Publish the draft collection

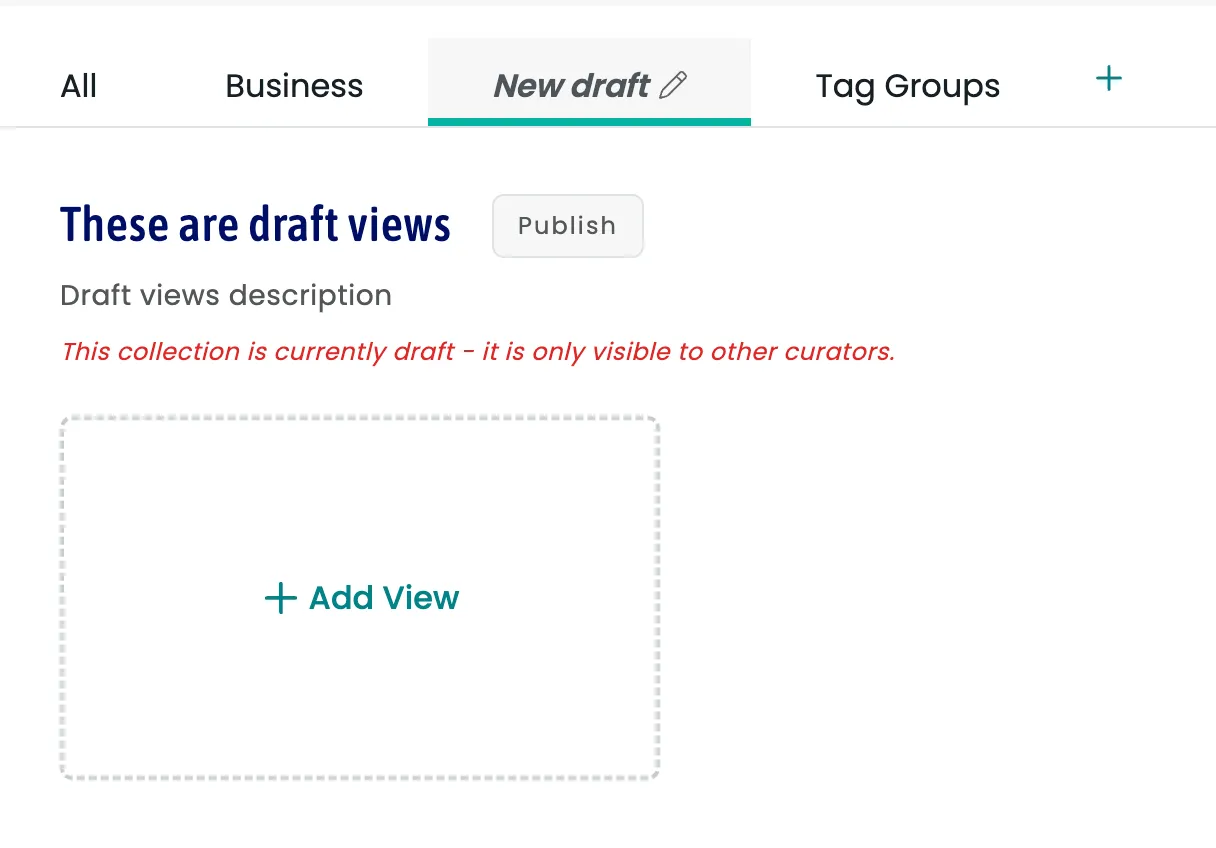567,225
